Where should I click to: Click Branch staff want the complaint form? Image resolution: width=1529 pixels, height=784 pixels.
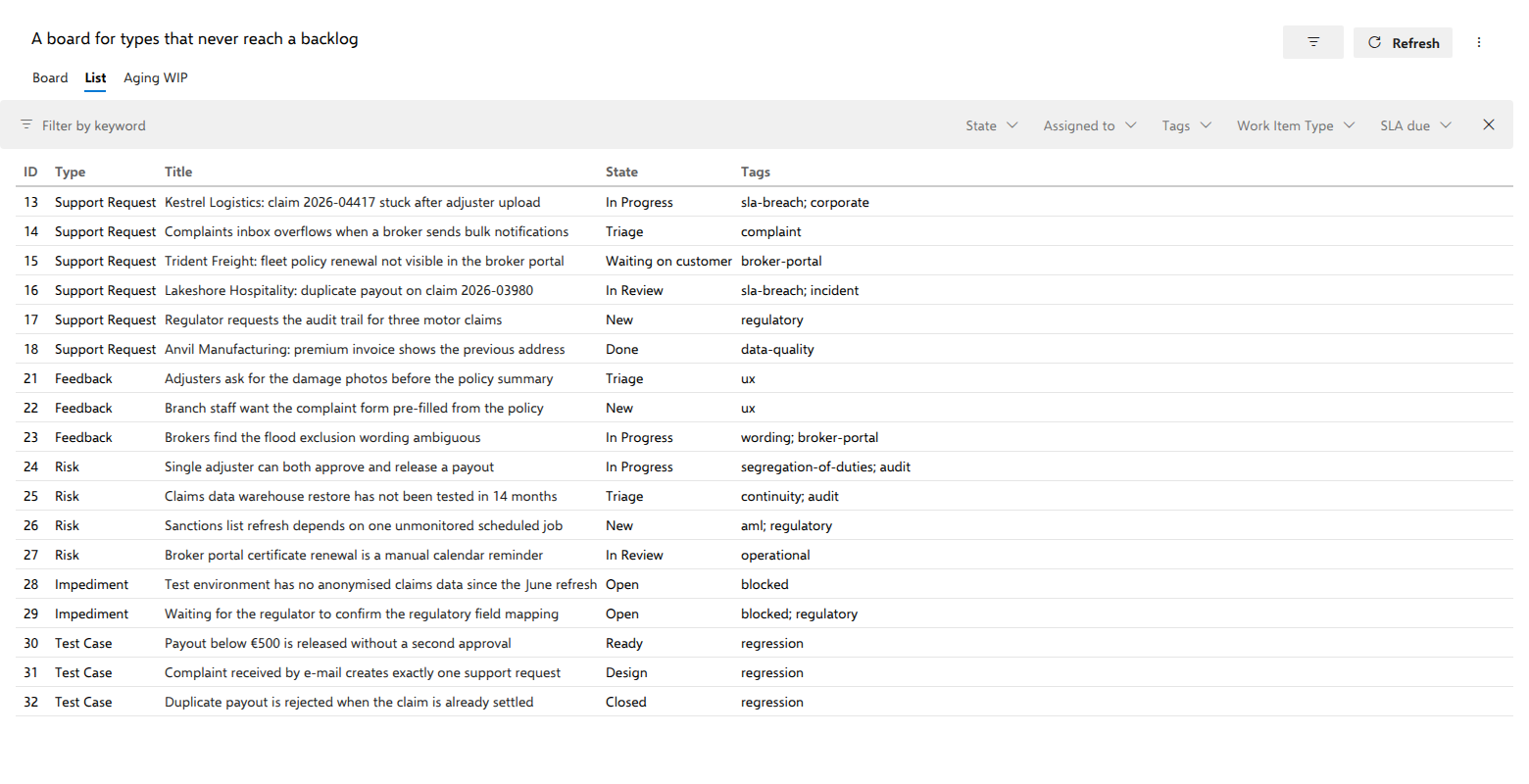click(354, 408)
